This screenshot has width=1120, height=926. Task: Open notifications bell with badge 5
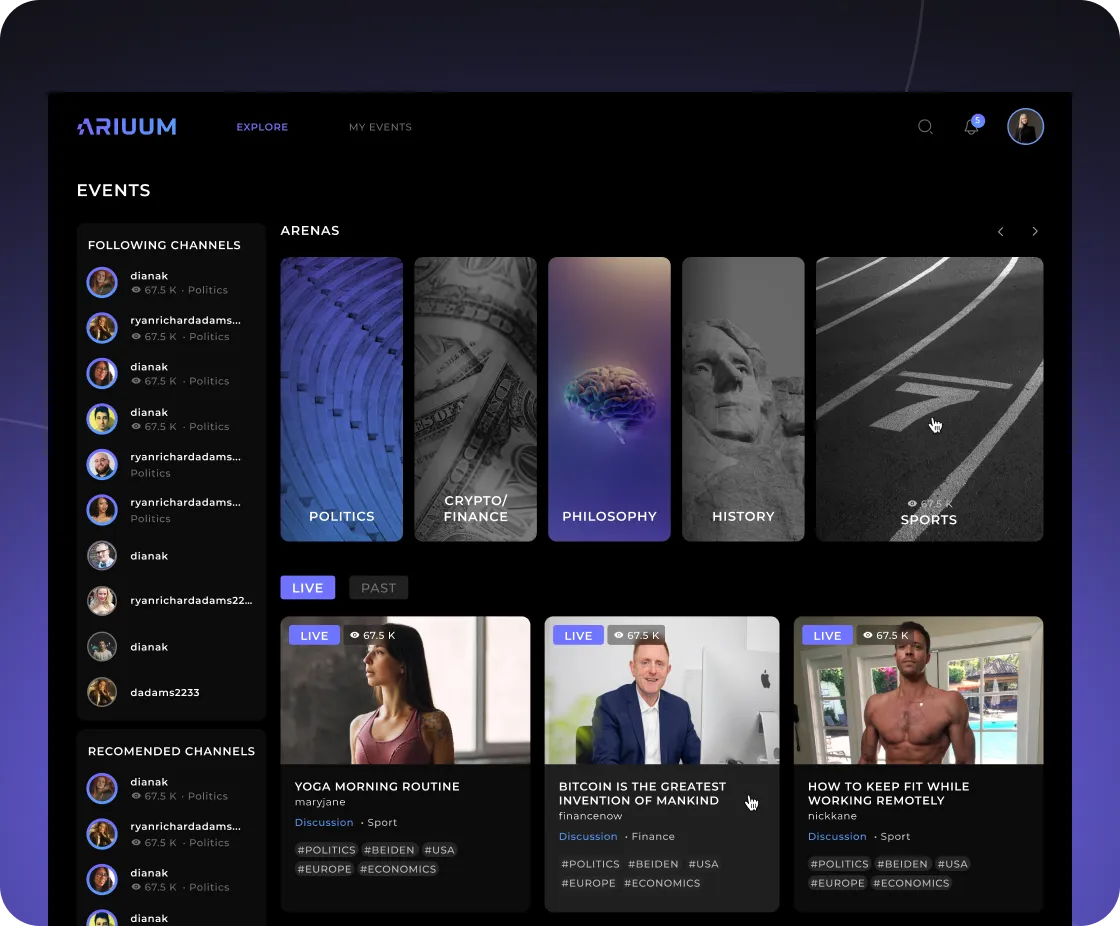coord(973,126)
